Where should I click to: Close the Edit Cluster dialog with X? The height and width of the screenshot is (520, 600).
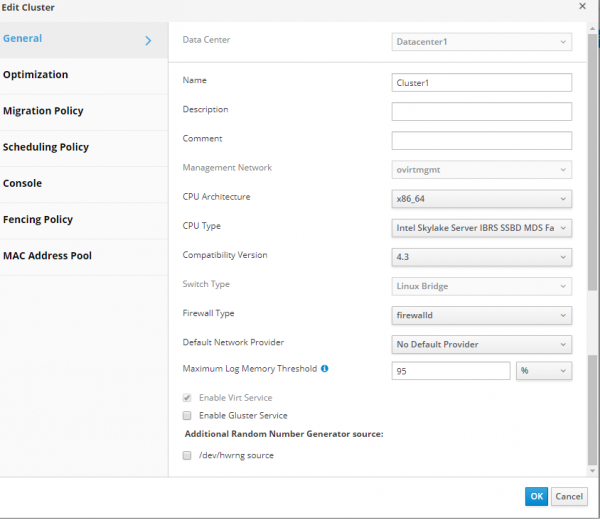[583, 7]
